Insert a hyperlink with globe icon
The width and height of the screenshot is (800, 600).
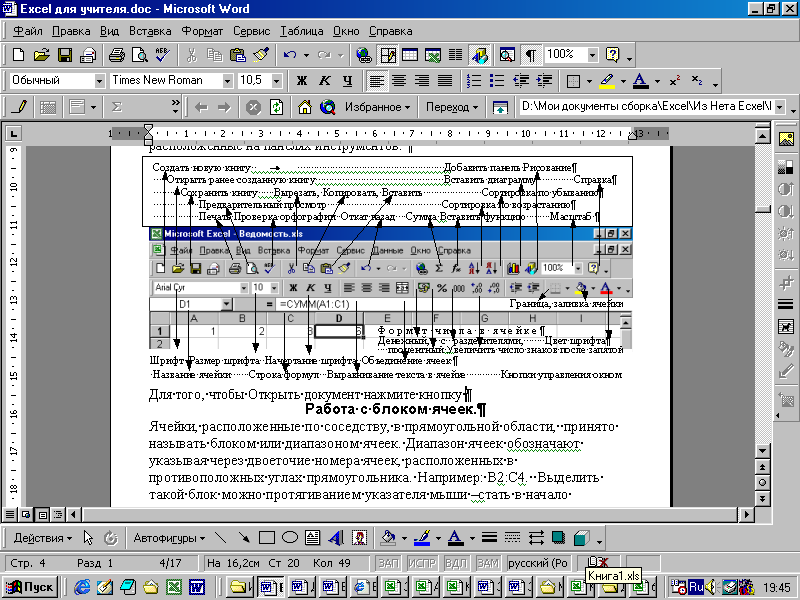(x=363, y=55)
